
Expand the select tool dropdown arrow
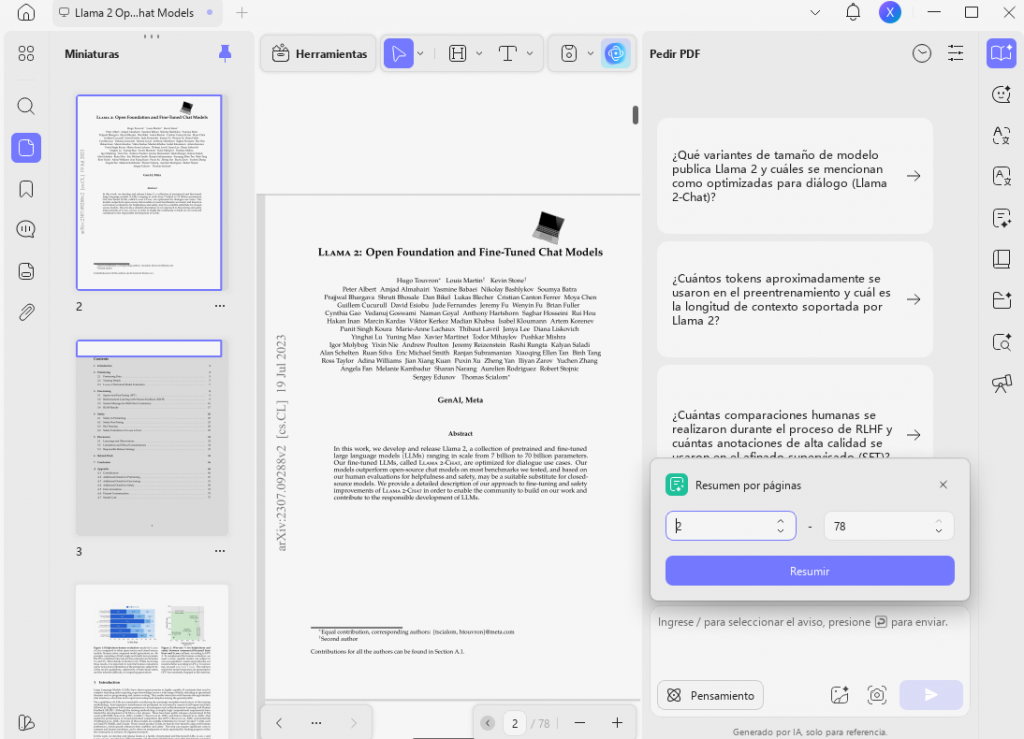[421, 54]
